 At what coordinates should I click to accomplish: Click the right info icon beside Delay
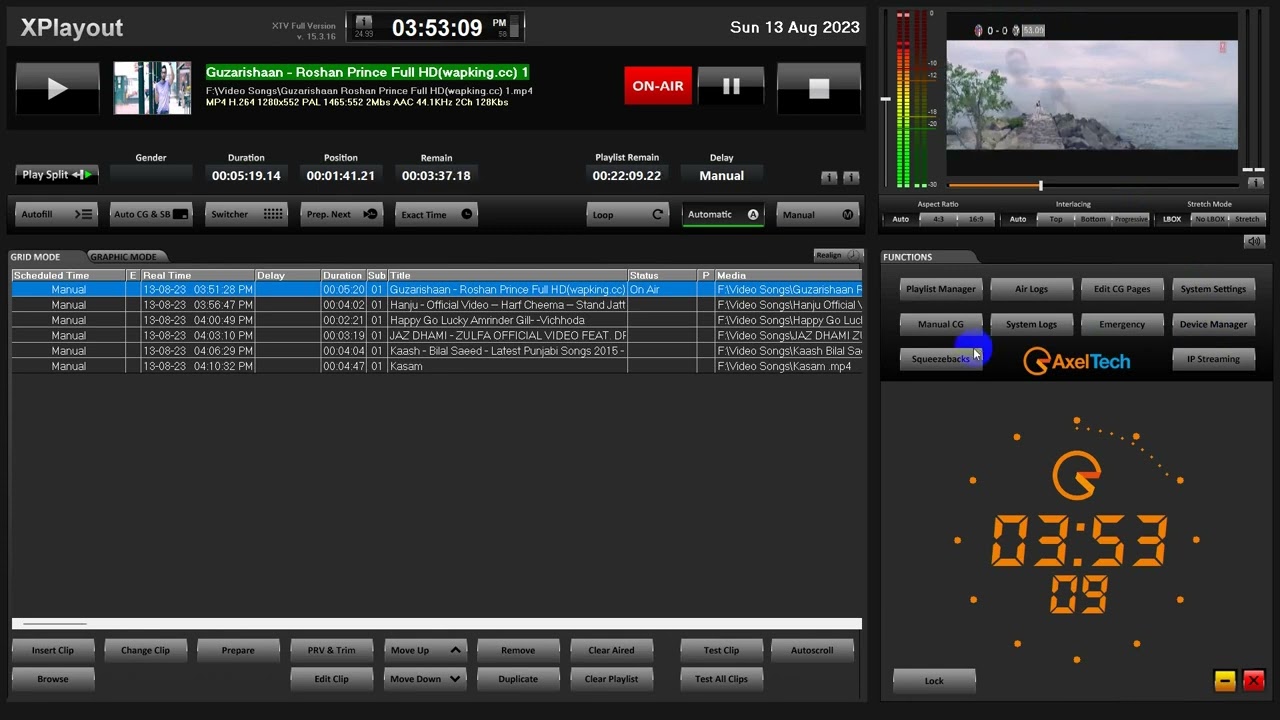pyautogui.click(x=851, y=177)
